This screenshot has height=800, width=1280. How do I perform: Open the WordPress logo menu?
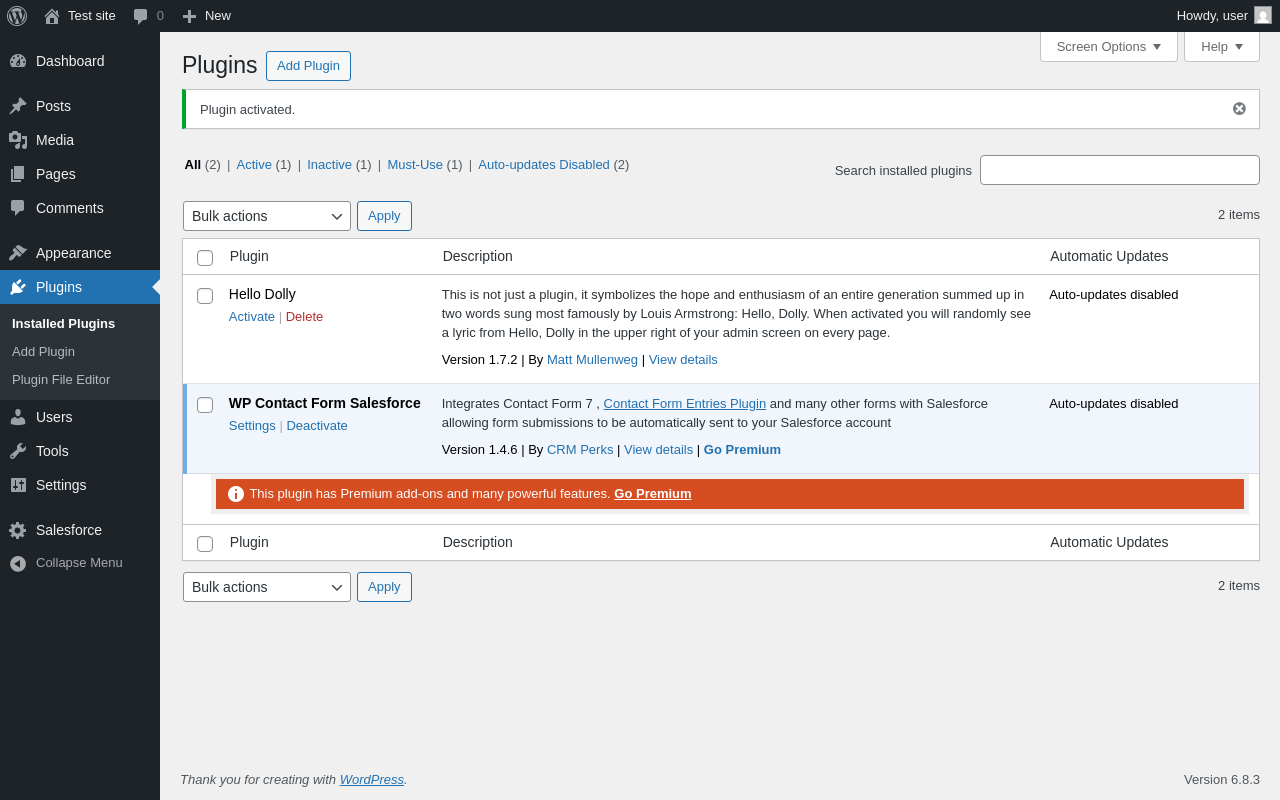[x=17, y=16]
